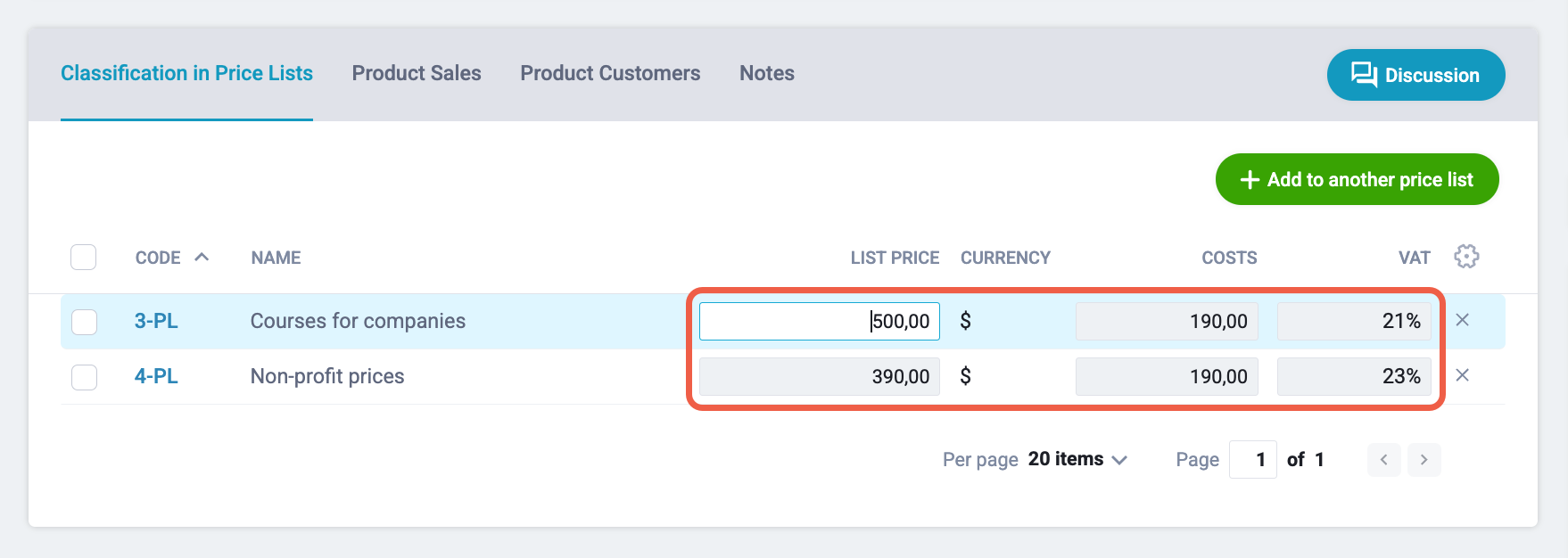Screen dimensions: 1568x558
Task: Click the CODE column sort arrow
Action: point(202,257)
